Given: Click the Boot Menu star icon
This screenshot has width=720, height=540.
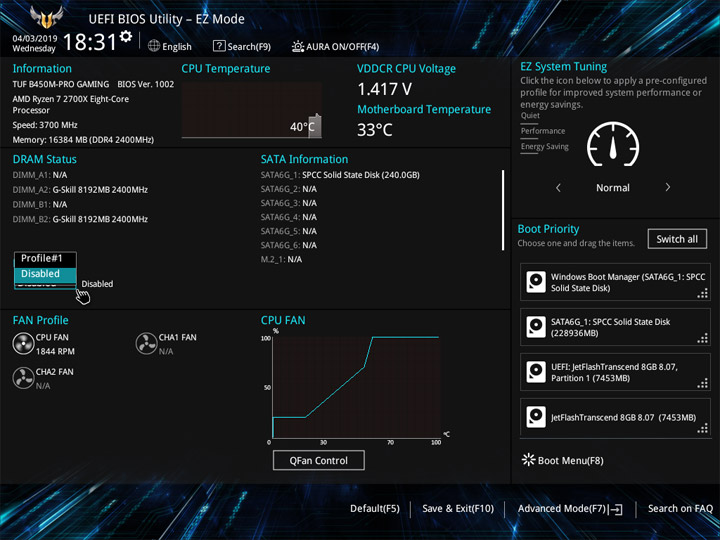Looking at the screenshot, I should [x=529, y=460].
